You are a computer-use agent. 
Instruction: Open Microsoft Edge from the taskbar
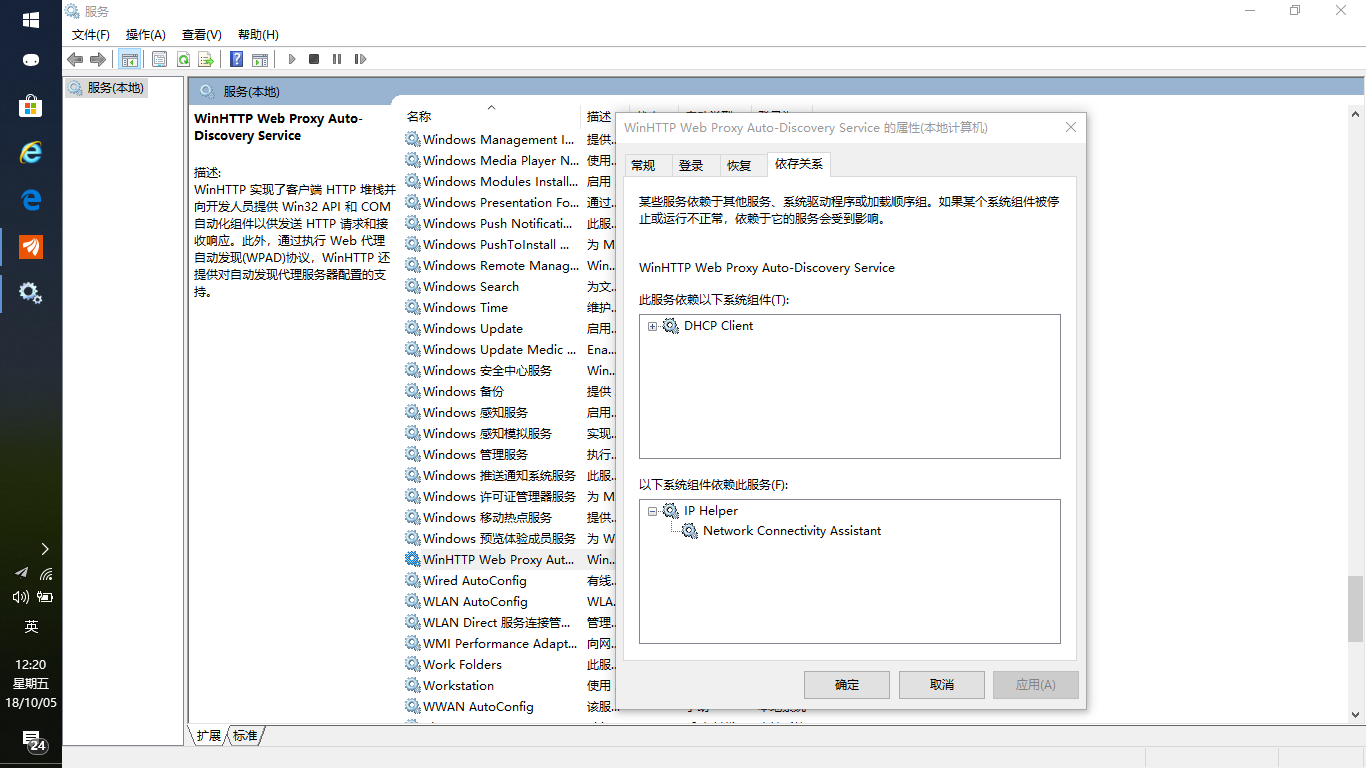[31, 199]
